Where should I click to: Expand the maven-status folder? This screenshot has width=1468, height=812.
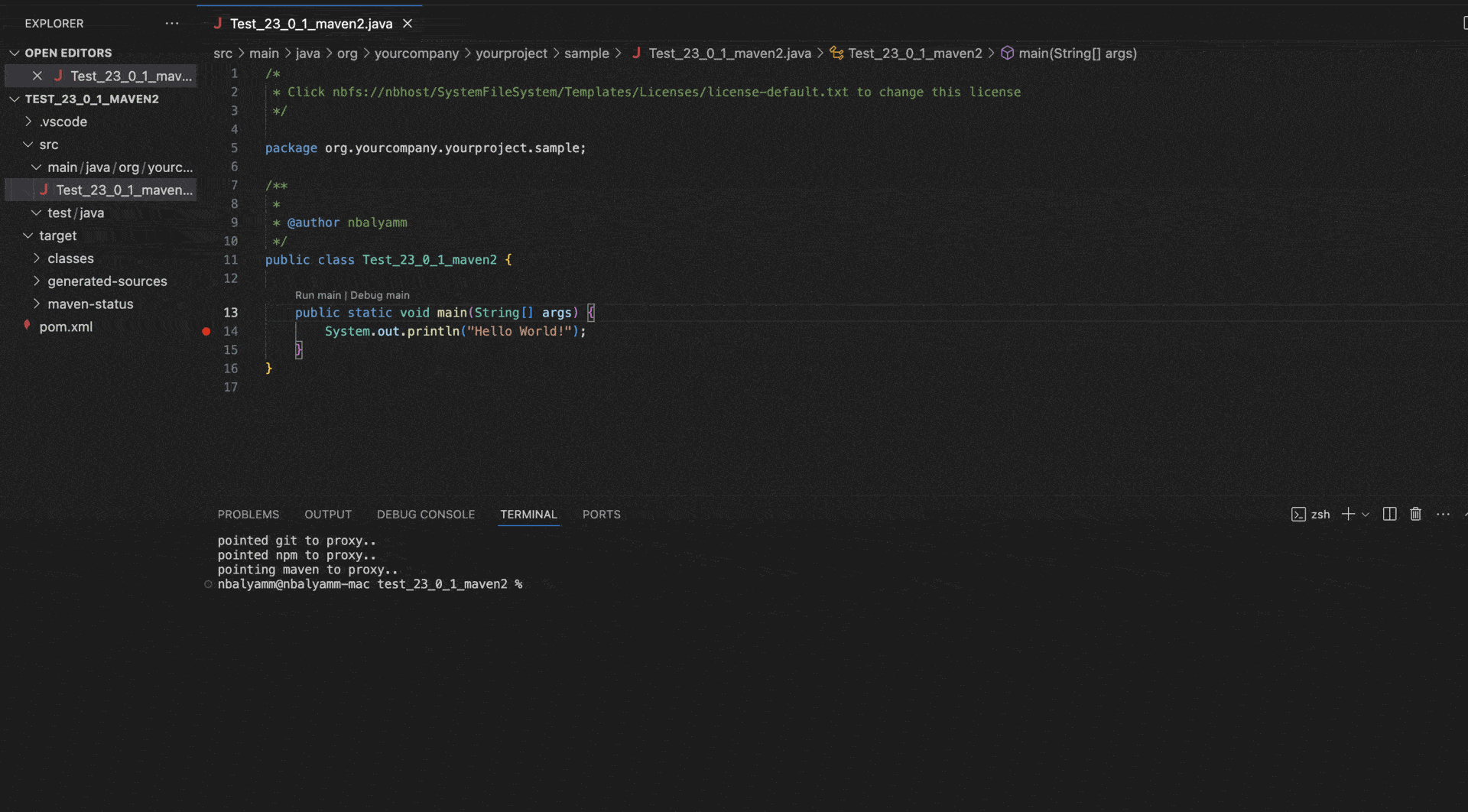[x=36, y=304]
